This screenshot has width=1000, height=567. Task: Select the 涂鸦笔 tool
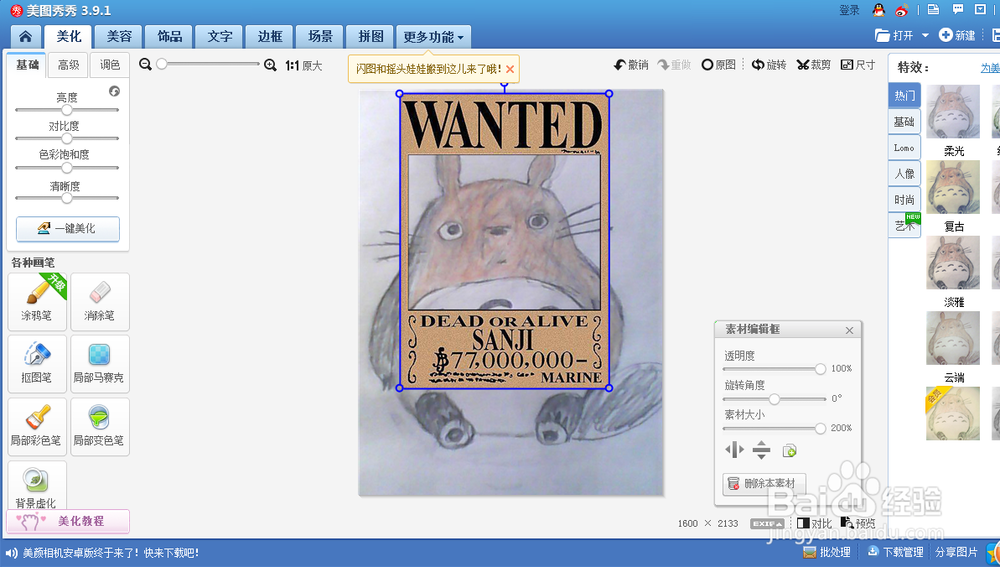(37, 302)
